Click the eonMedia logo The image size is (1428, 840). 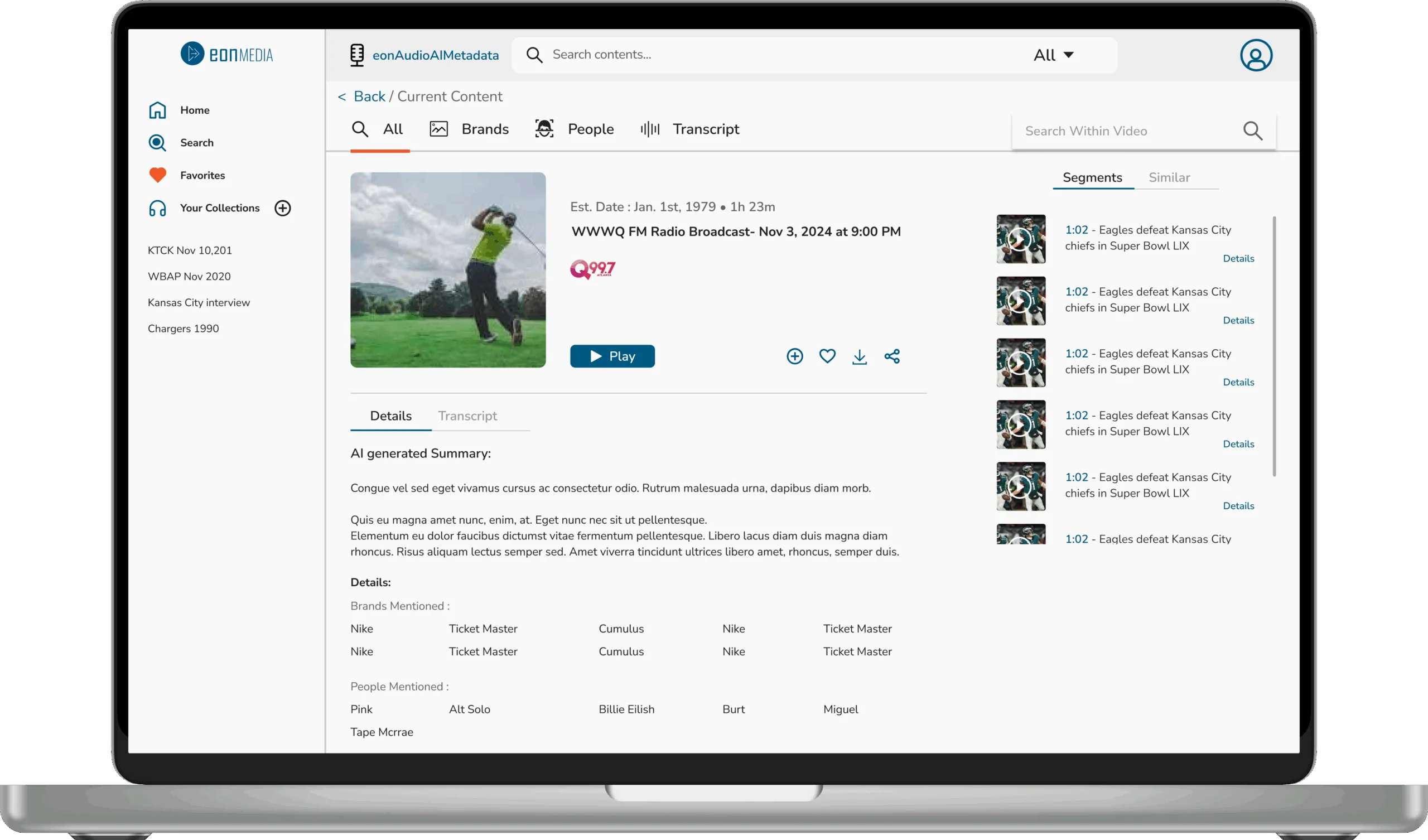(x=226, y=55)
